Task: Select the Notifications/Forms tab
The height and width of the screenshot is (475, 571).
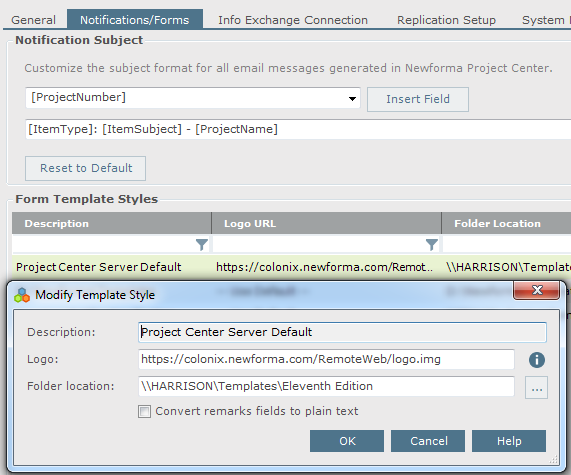Action: pyautogui.click(x=135, y=19)
